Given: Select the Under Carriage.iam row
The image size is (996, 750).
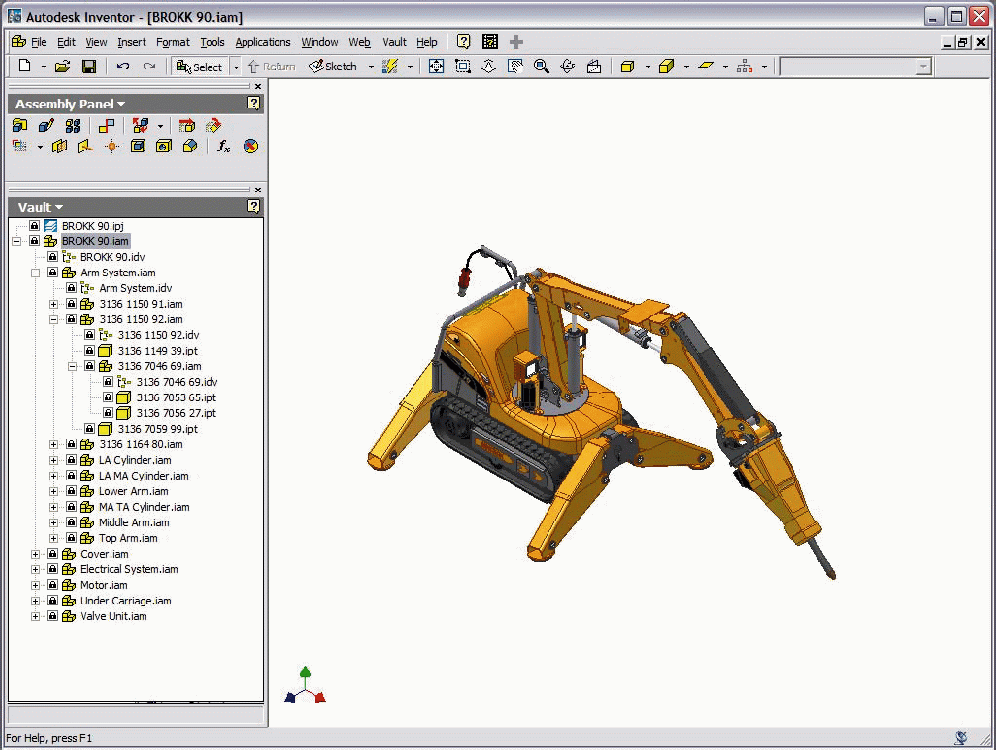Looking at the screenshot, I should point(126,601).
